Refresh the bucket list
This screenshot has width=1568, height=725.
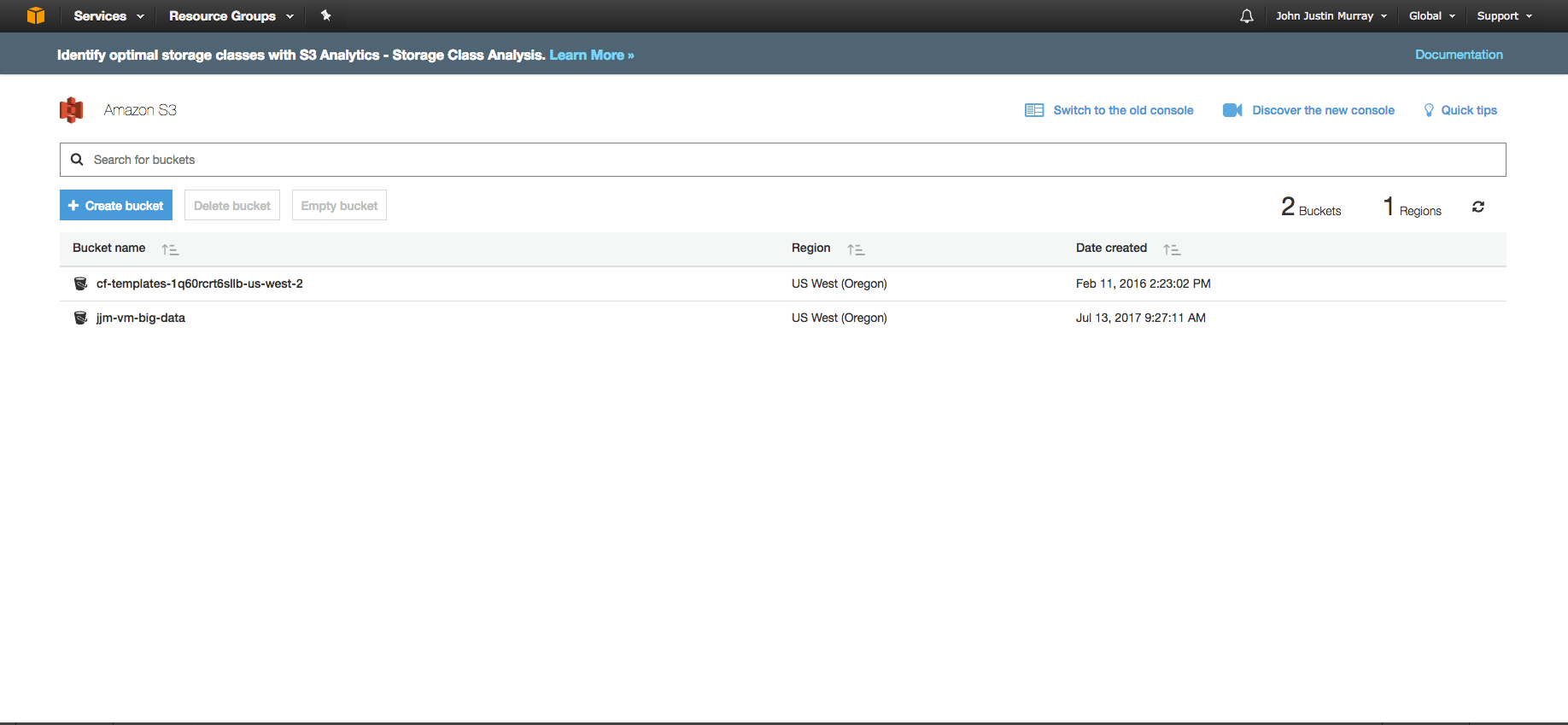(x=1478, y=207)
